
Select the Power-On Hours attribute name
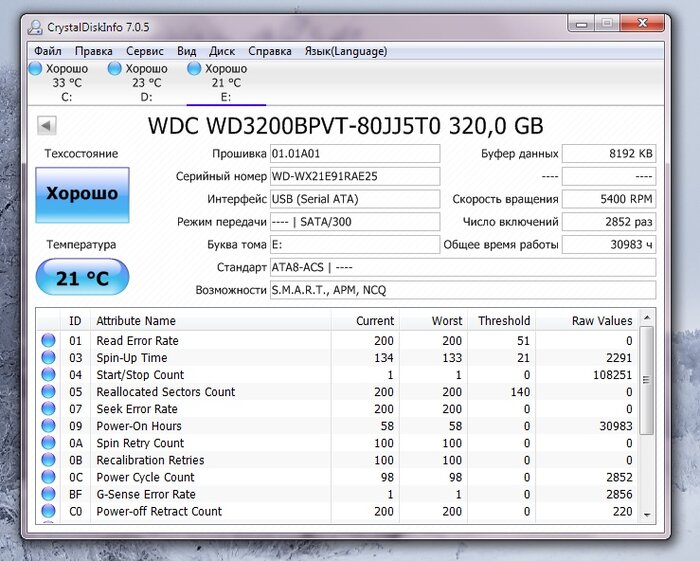[x=139, y=426]
